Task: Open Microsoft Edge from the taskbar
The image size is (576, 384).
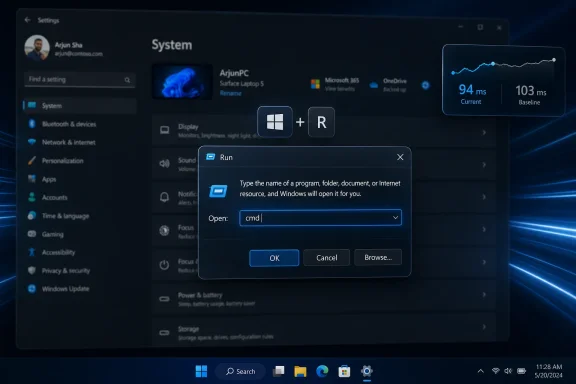Action: 322,371
